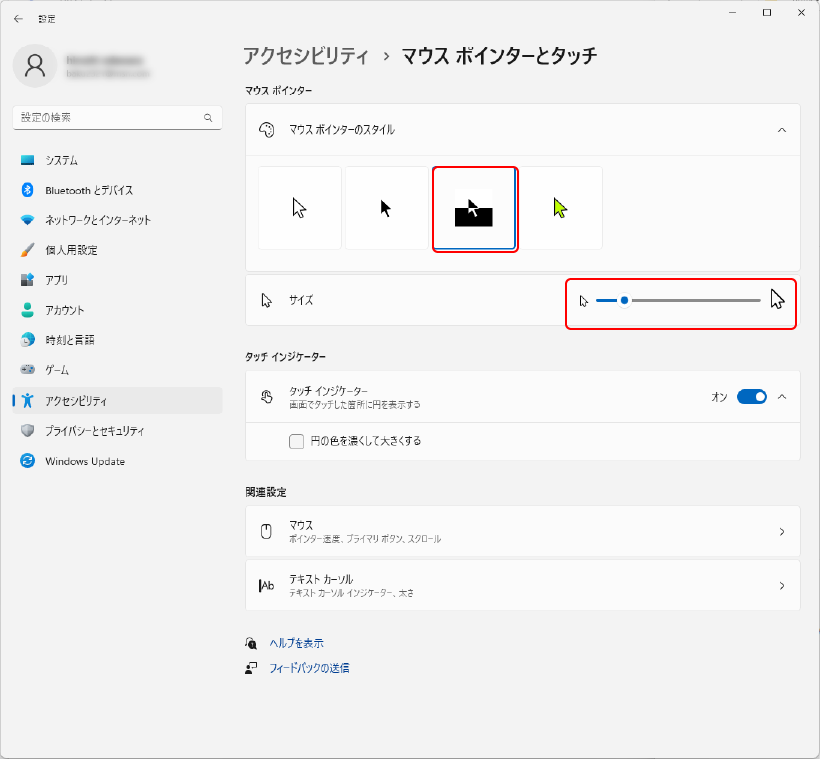Select the white mouse pointer style
The width and height of the screenshot is (820, 759).
[x=299, y=208]
